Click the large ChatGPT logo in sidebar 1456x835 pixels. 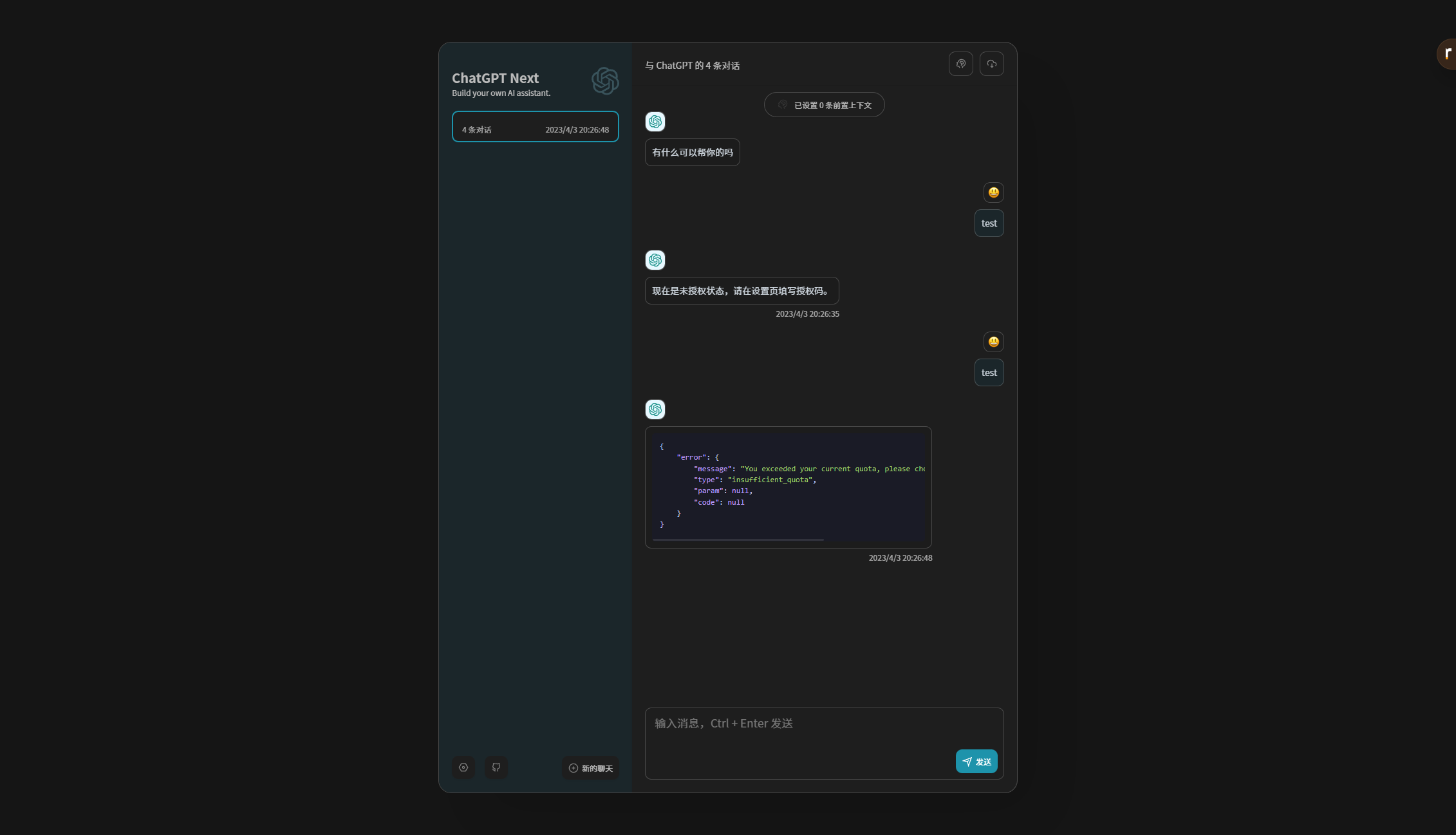605,81
